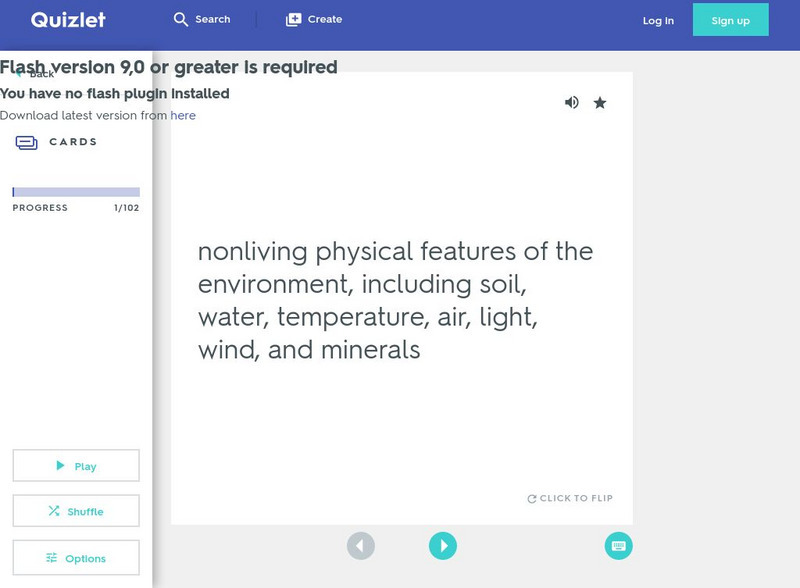This screenshot has width=800, height=588.
Task: Enable Shuffle mode
Action: pyautogui.click(x=75, y=511)
